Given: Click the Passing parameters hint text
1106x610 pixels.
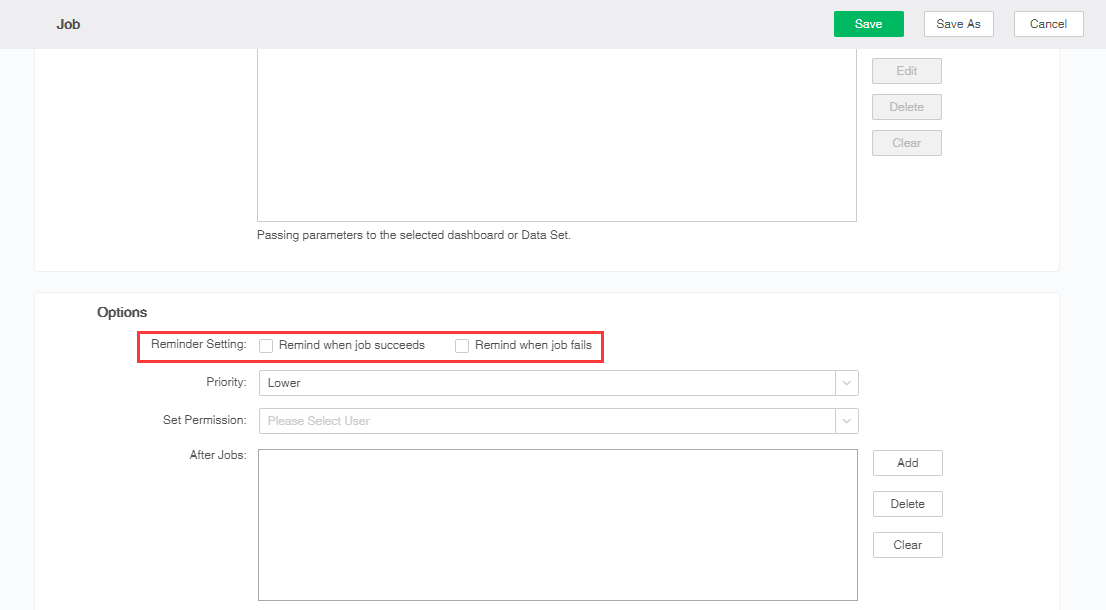Looking at the screenshot, I should (x=413, y=236).
